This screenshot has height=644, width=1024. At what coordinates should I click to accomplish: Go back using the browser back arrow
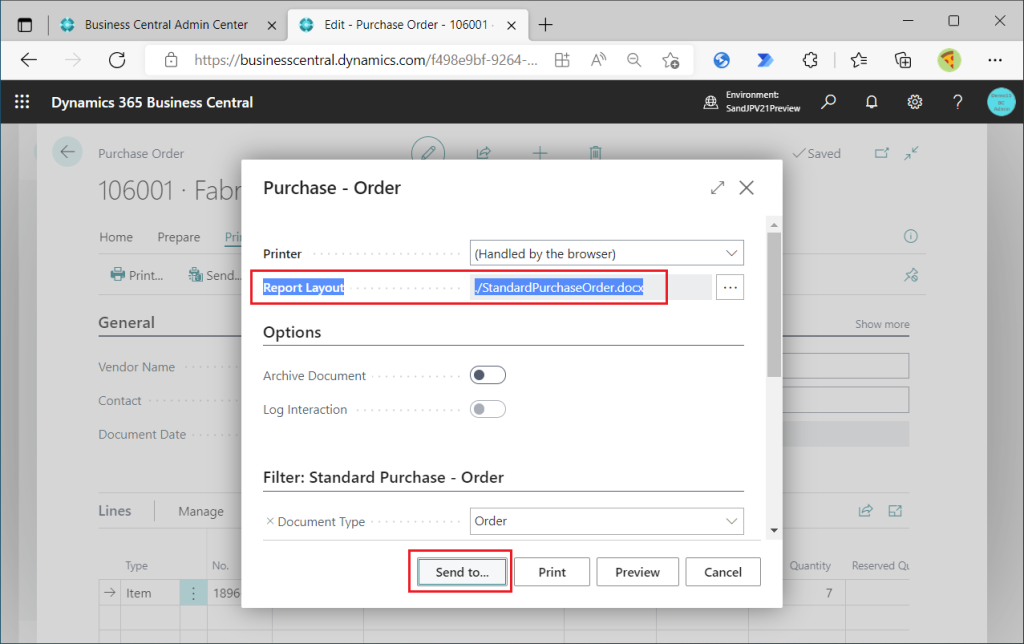[x=29, y=60]
